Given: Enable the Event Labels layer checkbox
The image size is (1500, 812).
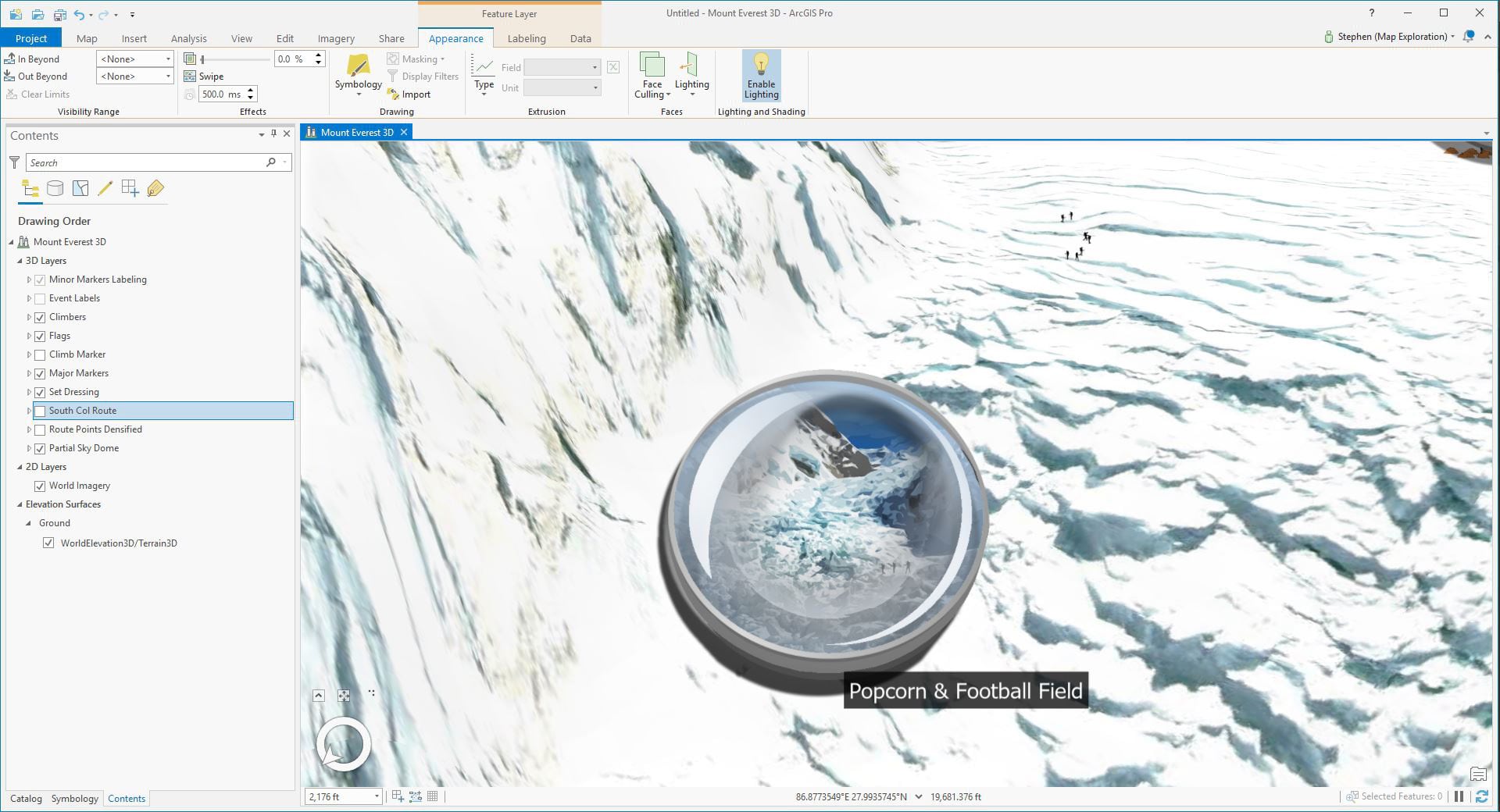Looking at the screenshot, I should (x=40, y=298).
